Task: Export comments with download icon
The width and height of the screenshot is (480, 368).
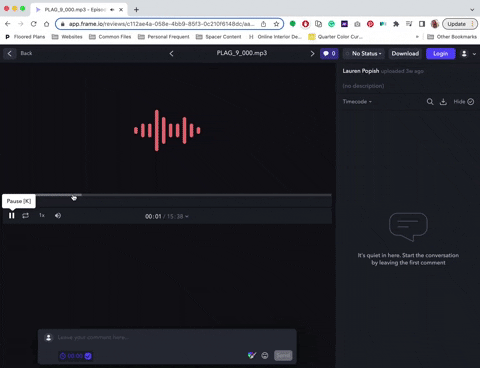Action: pyautogui.click(x=443, y=102)
